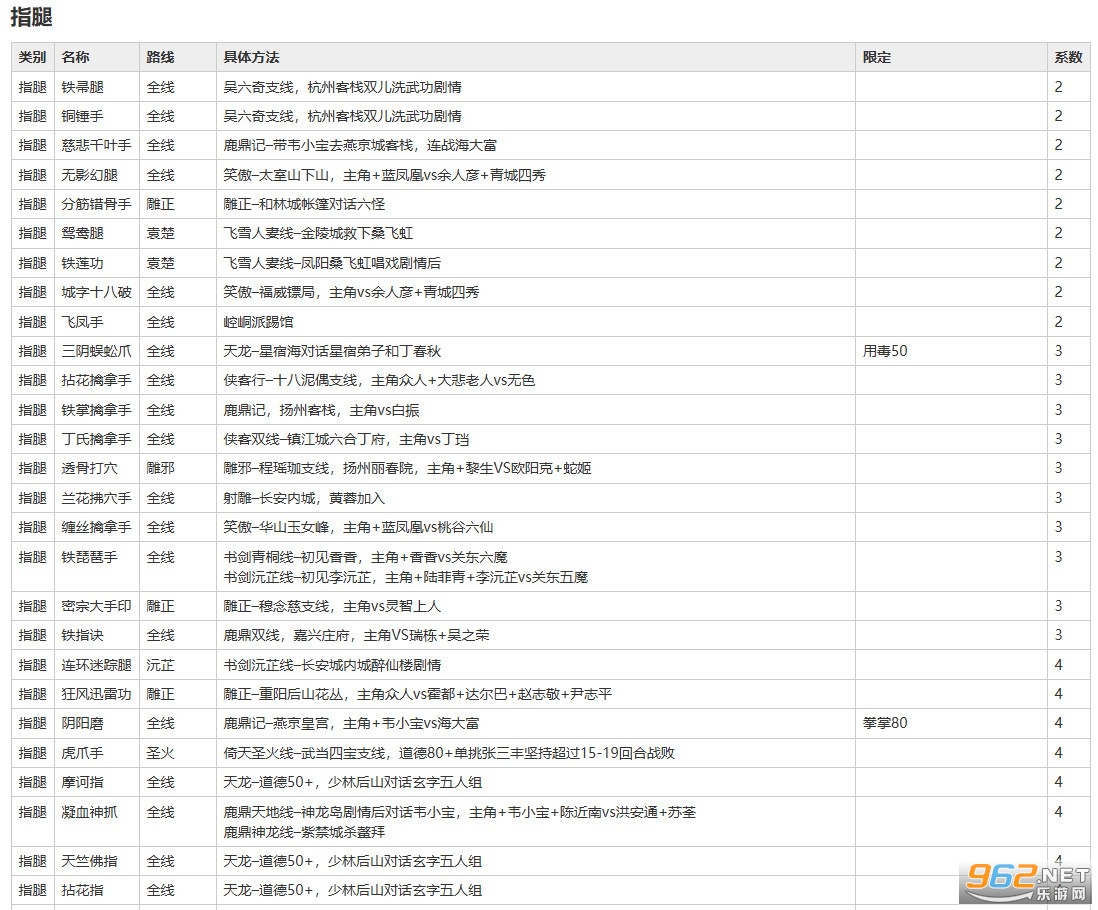Click coefficient 2 in 铁帚腿 row
Screen dimensions: 1098x910
click(1058, 87)
